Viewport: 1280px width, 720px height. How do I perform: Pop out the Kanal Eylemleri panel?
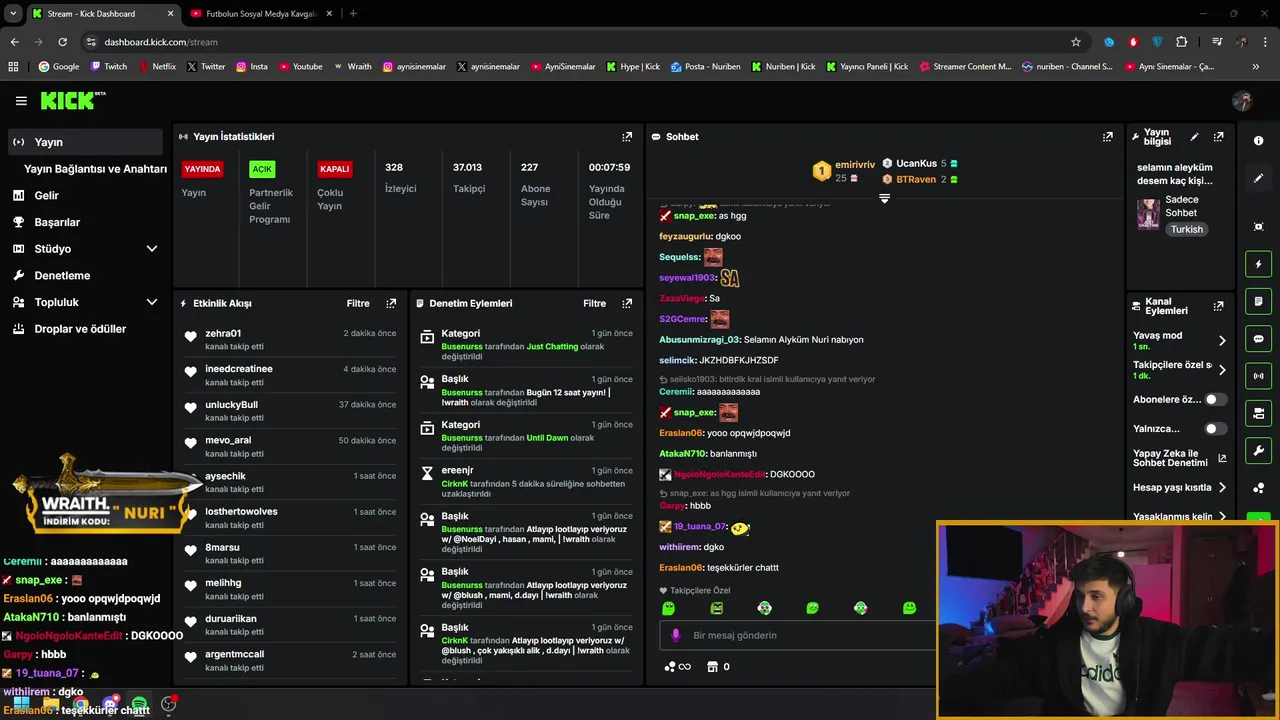[x=1218, y=306]
